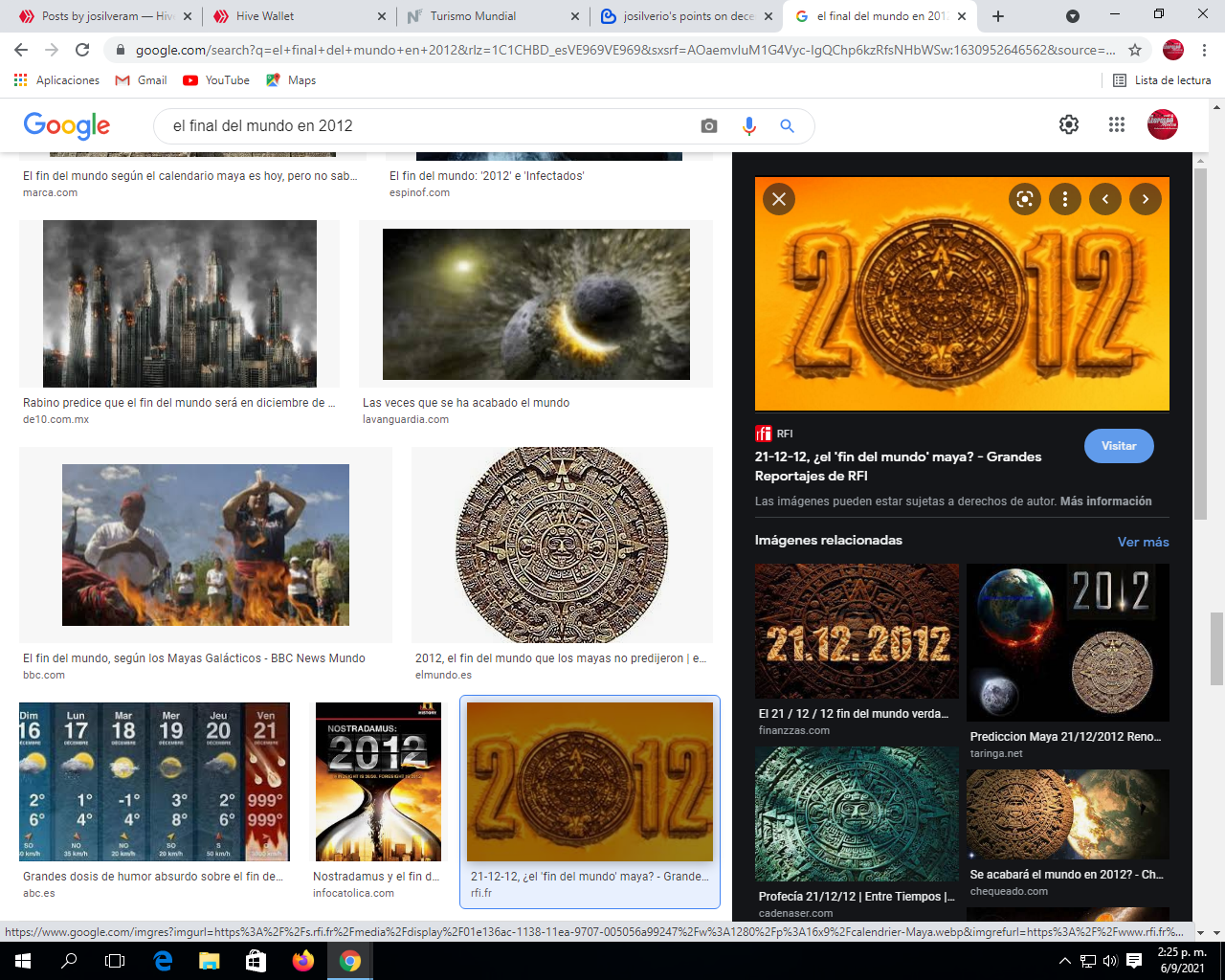Open weather forecast humor image from abc.es

tap(154, 782)
